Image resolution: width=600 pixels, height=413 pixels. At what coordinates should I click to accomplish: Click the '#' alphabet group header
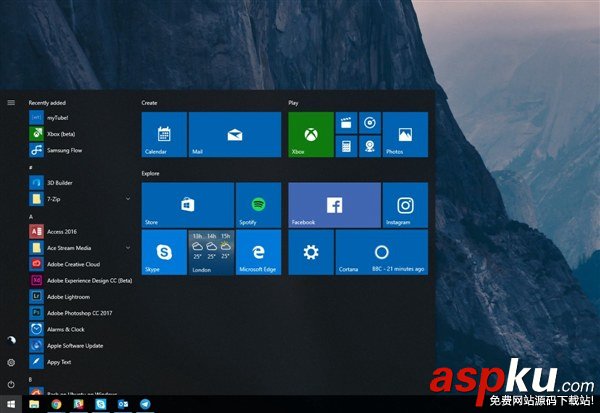coord(31,167)
